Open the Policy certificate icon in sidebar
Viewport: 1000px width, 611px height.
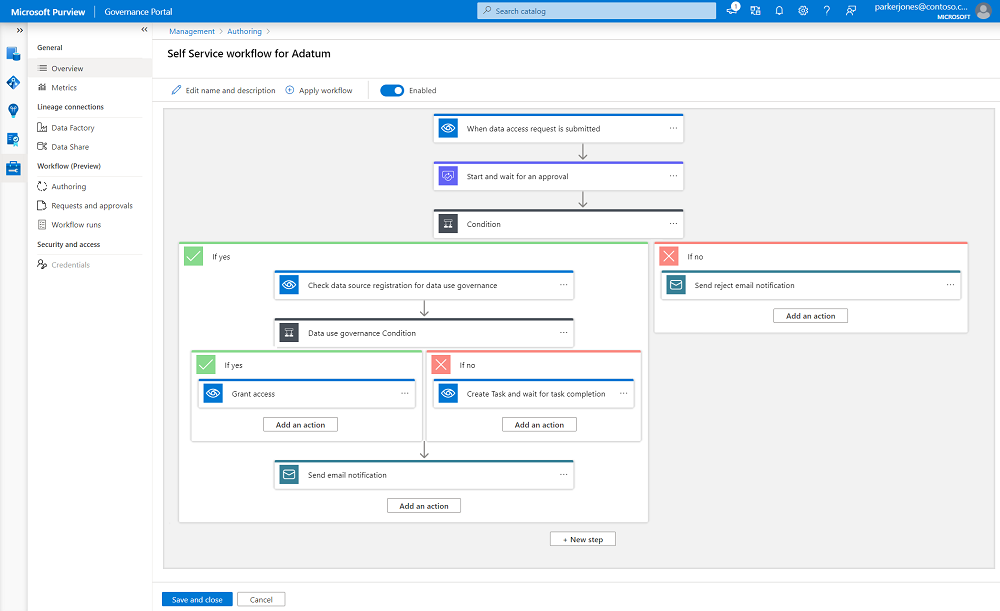[12, 139]
